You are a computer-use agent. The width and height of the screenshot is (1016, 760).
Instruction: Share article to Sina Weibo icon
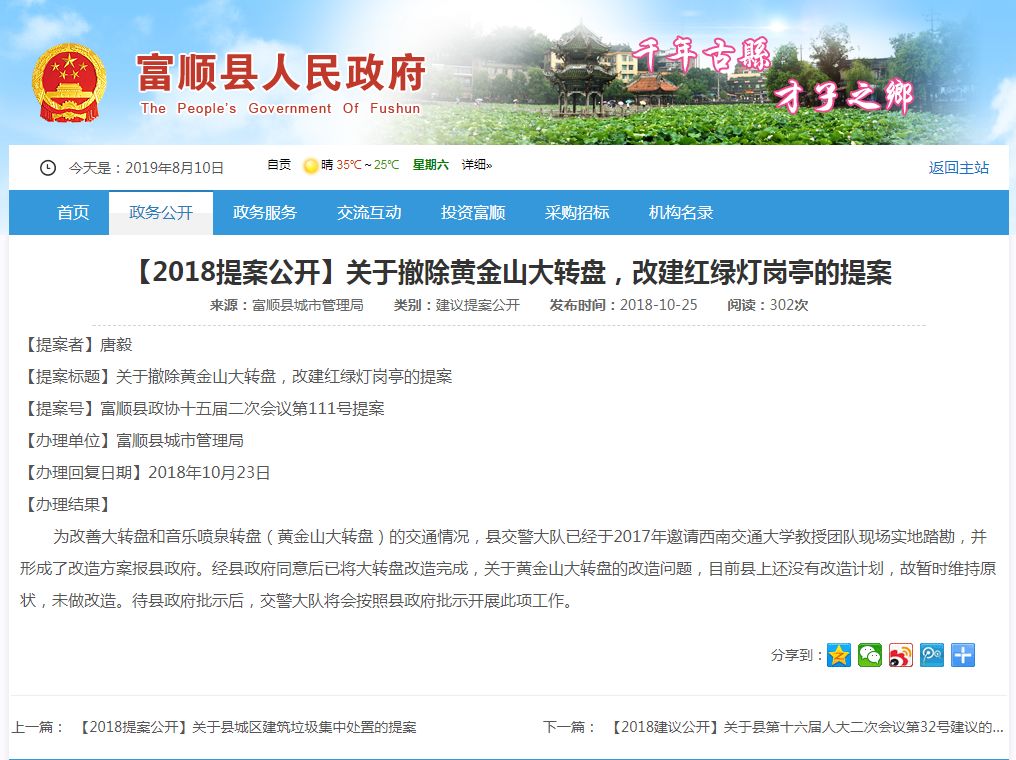(901, 655)
